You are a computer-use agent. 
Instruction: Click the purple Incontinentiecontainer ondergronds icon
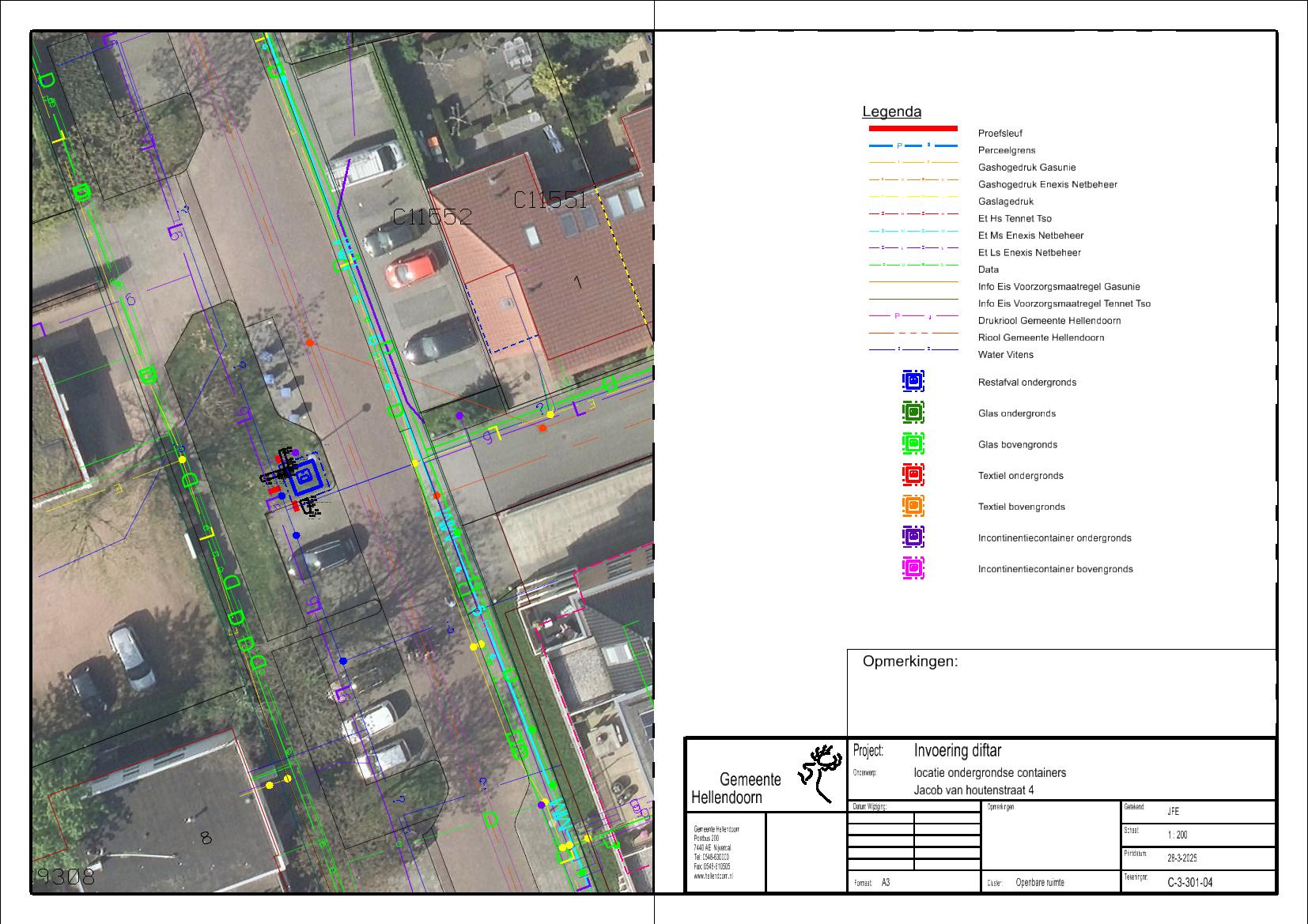[913, 537]
